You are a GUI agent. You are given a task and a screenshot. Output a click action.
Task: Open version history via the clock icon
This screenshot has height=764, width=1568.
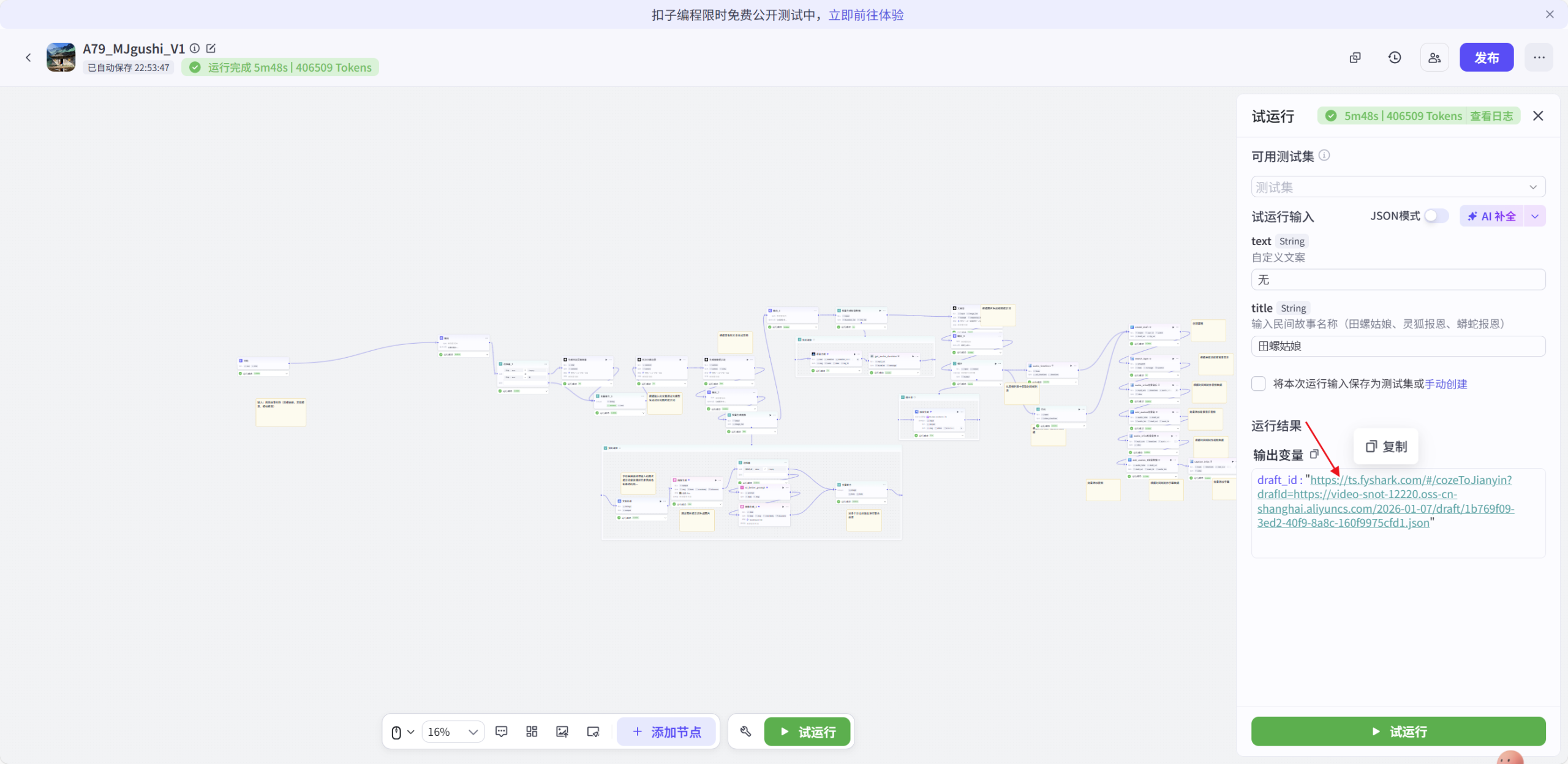tap(1394, 57)
